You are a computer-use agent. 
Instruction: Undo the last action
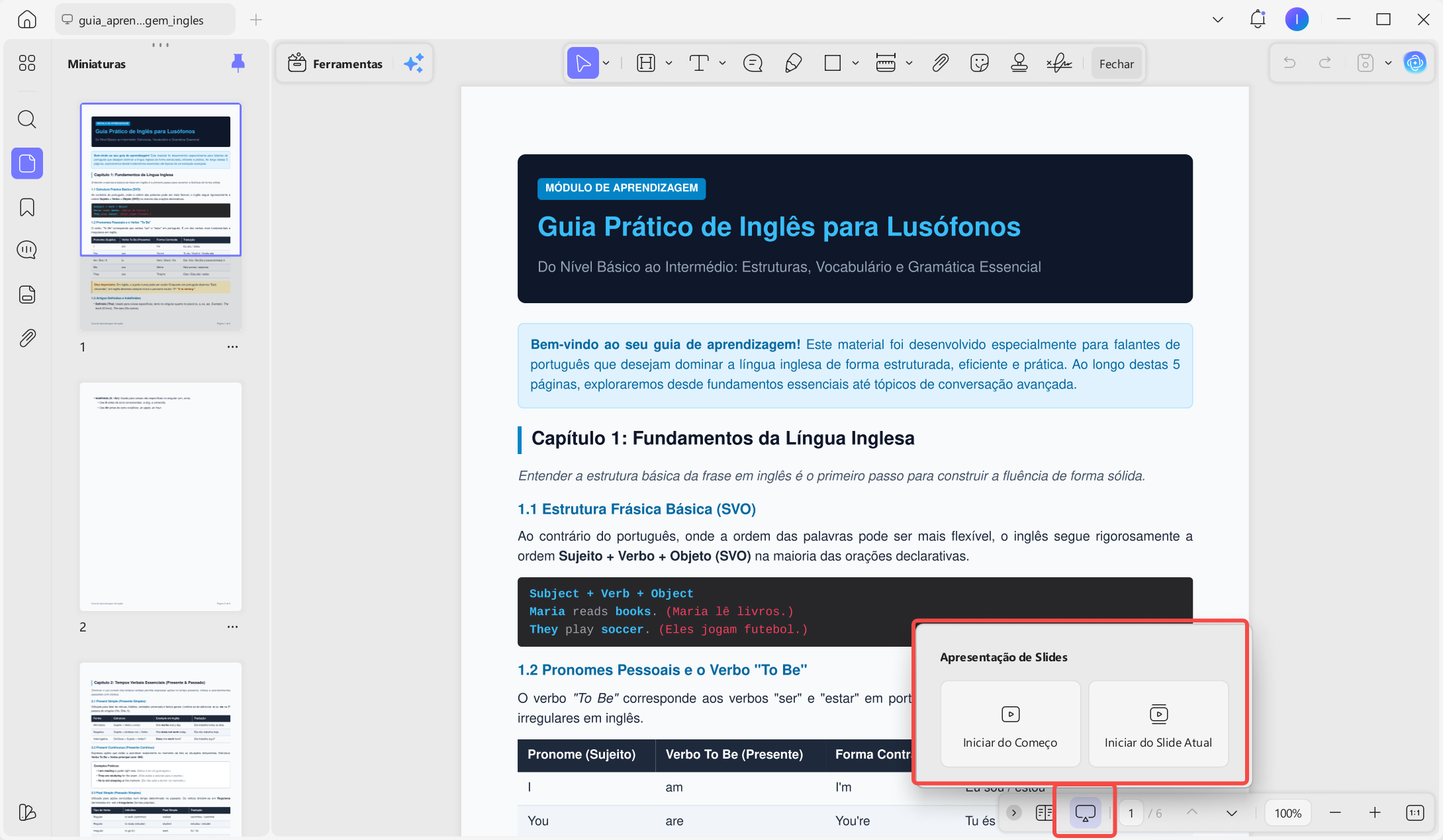coord(1289,63)
